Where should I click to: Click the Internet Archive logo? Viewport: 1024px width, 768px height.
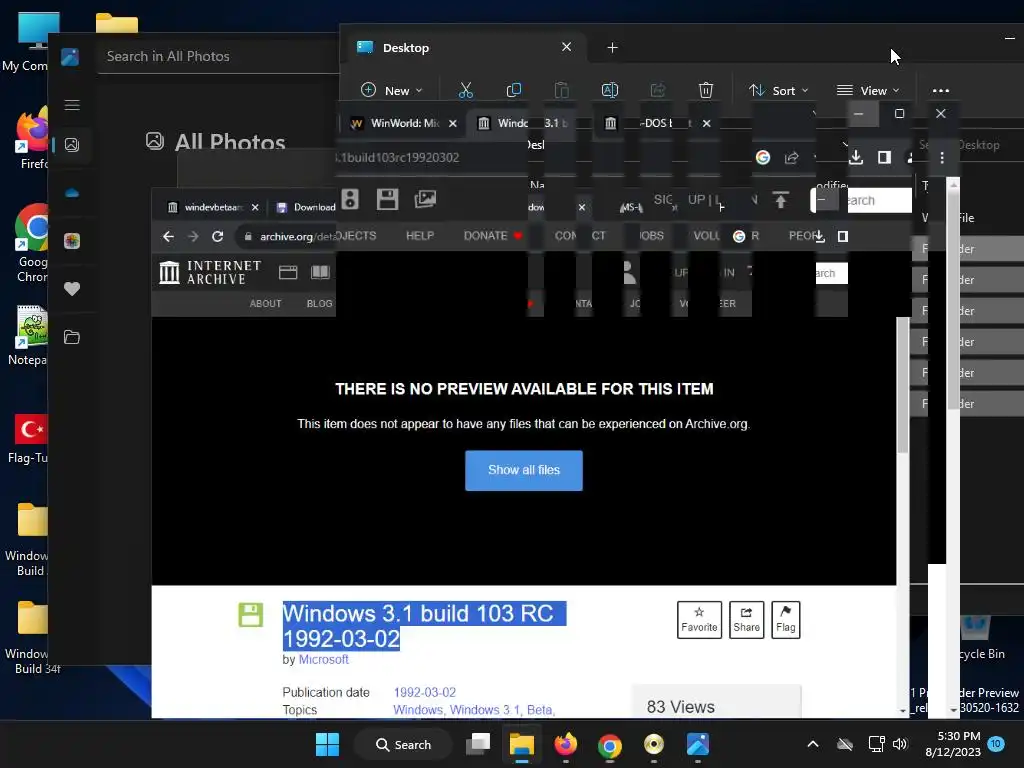pos(210,272)
